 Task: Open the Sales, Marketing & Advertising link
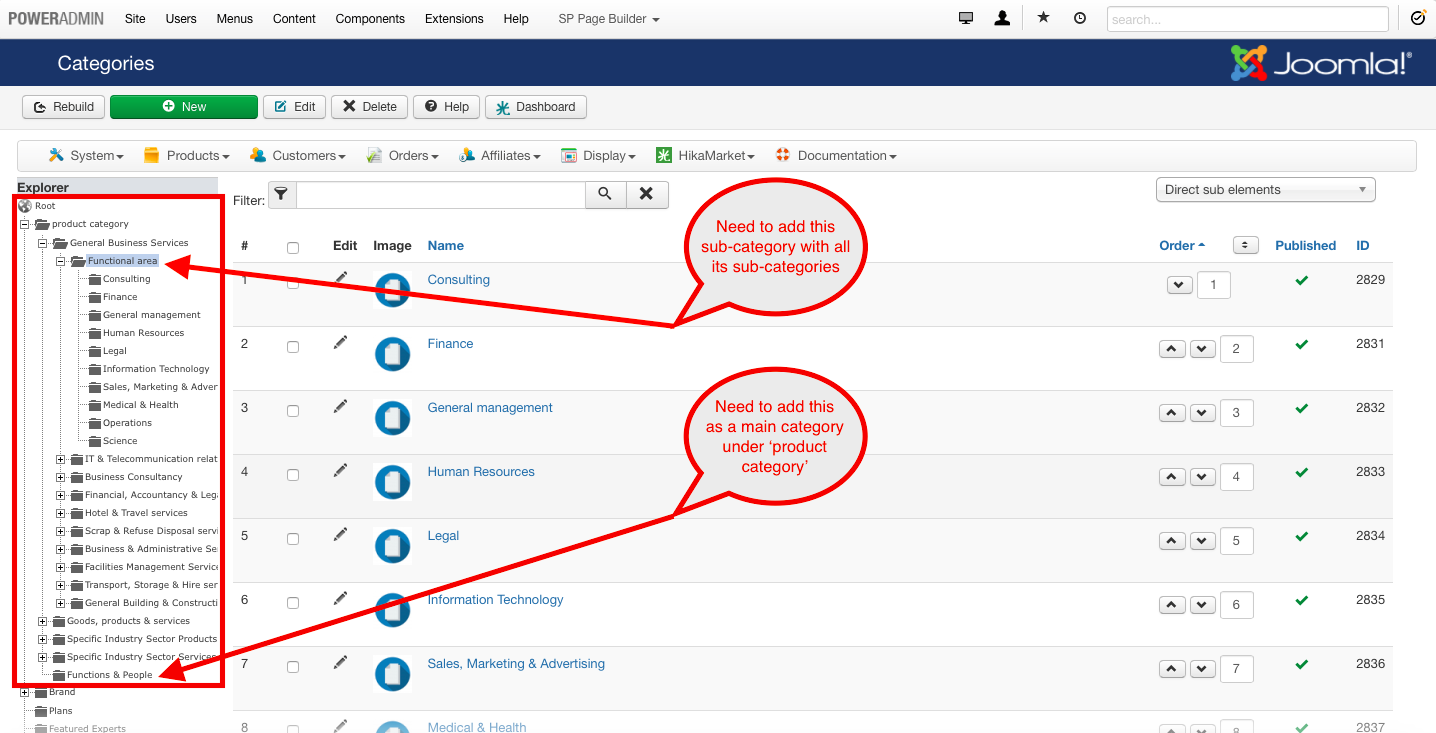[x=516, y=664]
